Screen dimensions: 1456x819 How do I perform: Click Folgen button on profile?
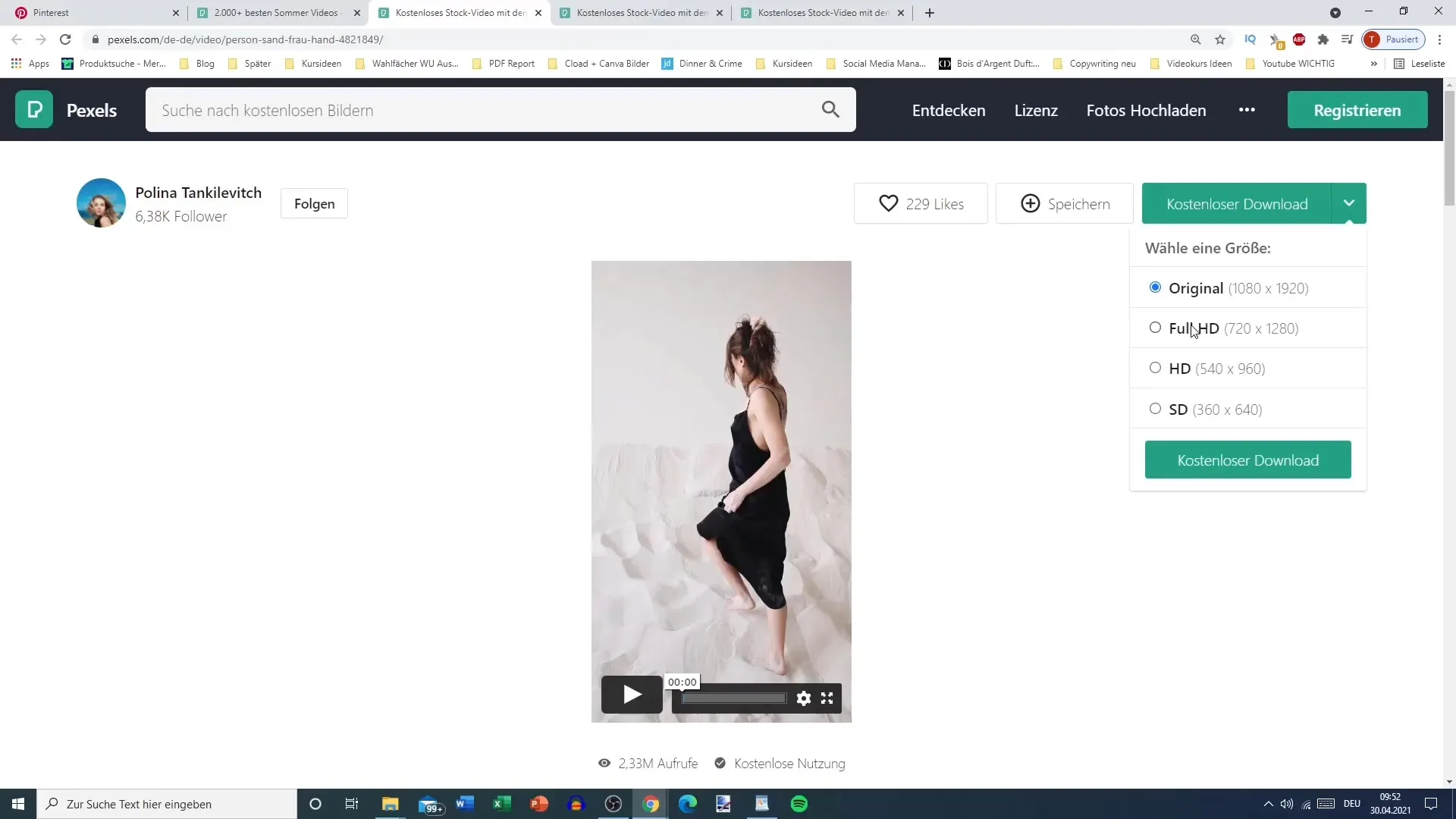[314, 203]
